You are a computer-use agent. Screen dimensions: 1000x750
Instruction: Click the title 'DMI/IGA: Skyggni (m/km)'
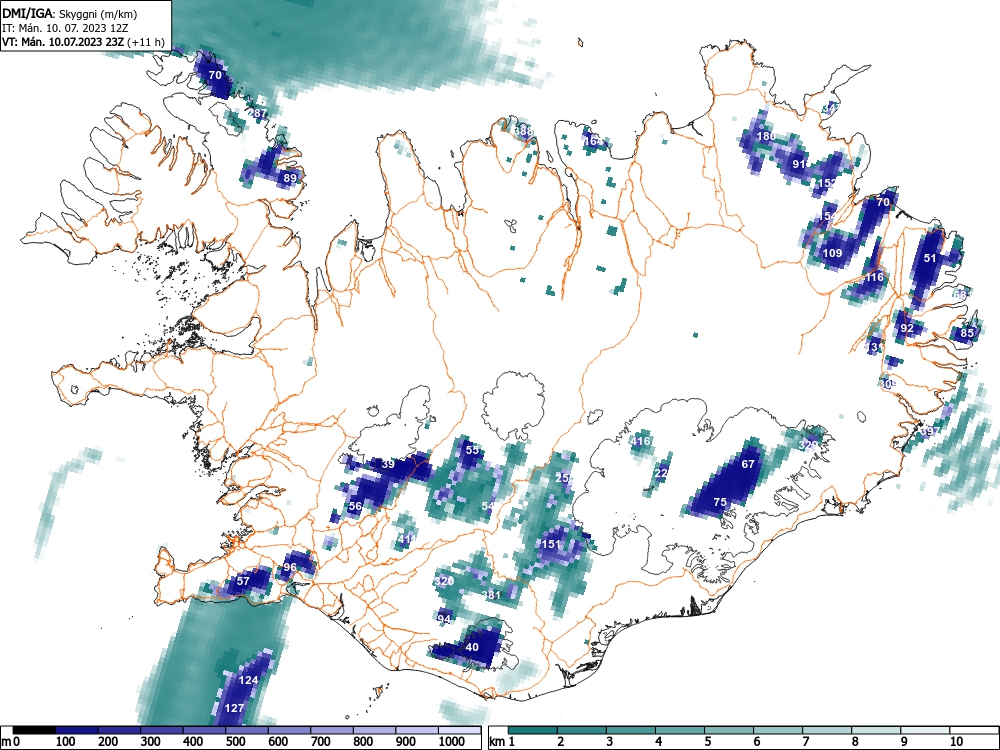click(70, 13)
